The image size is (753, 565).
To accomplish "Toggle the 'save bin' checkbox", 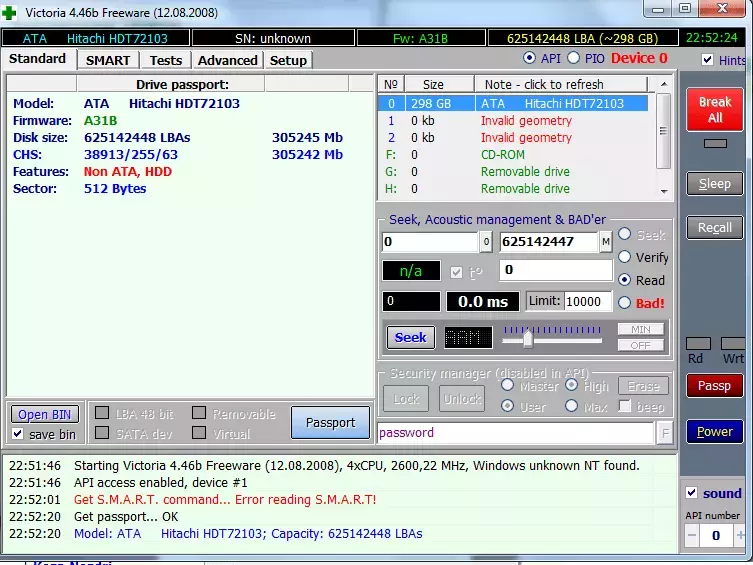I will pyautogui.click(x=18, y=434).
